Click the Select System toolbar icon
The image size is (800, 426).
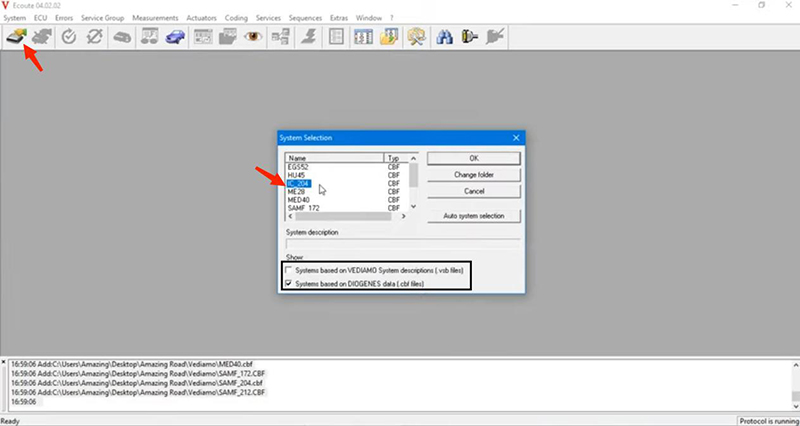coord(16,37)
